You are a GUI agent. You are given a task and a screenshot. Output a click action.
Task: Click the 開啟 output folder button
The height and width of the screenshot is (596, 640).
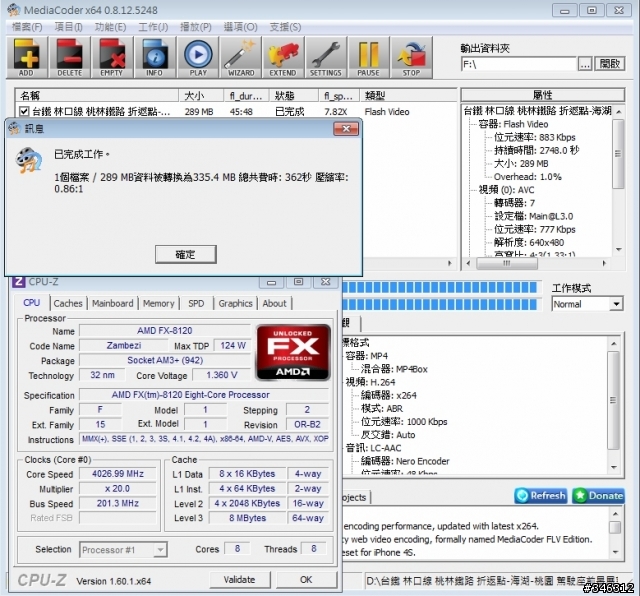pos(610,64)
